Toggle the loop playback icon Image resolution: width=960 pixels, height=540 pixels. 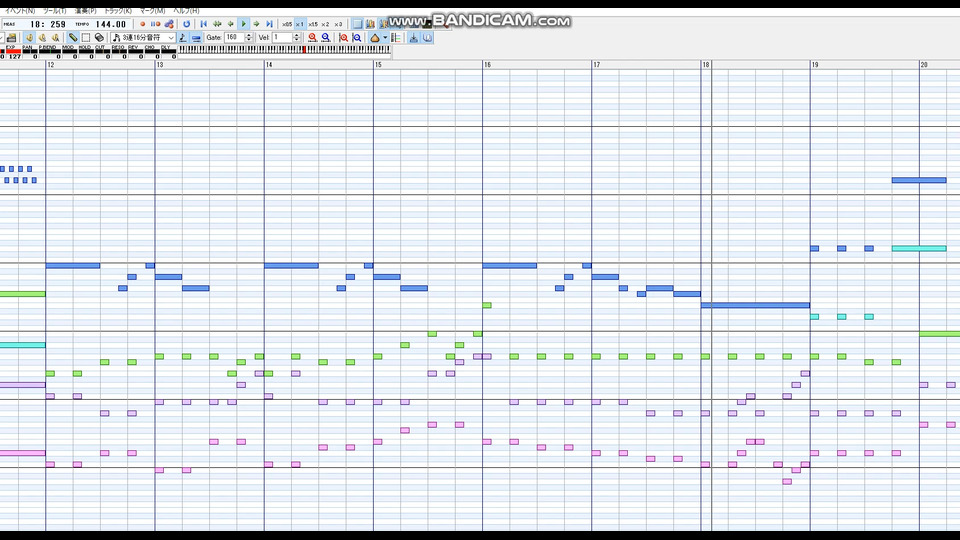(x=186, y=24)
